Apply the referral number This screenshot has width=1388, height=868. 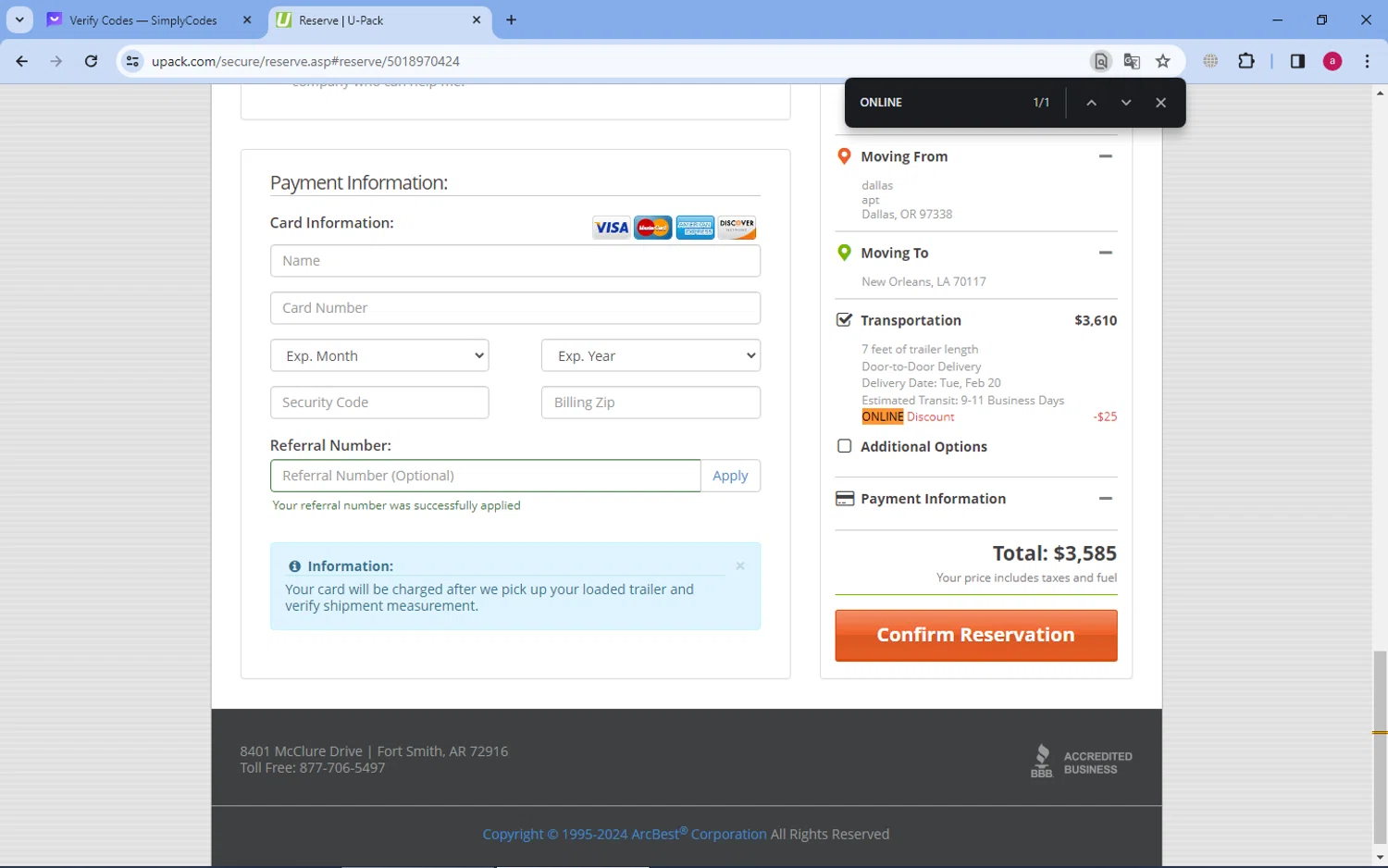[x=730, y=476]
